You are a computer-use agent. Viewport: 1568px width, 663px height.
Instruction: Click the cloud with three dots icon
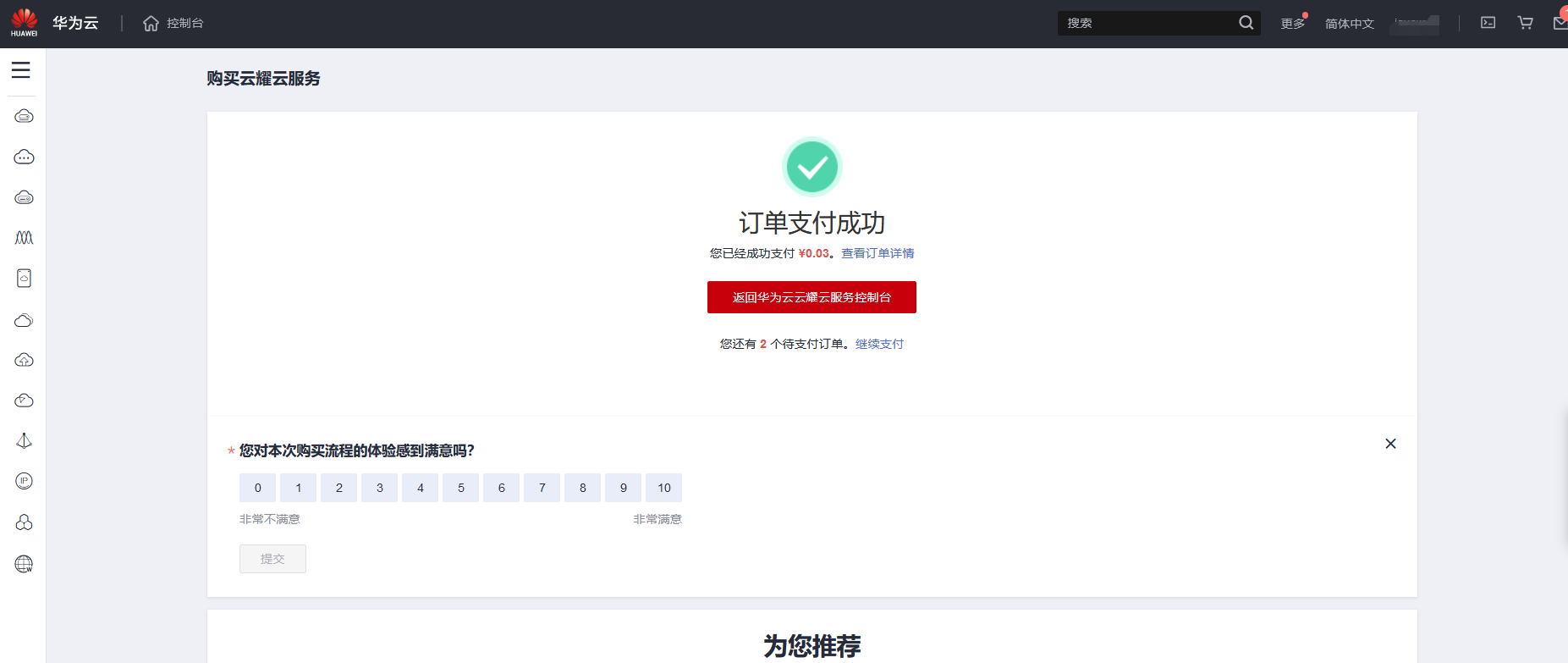tap(24, 157)
